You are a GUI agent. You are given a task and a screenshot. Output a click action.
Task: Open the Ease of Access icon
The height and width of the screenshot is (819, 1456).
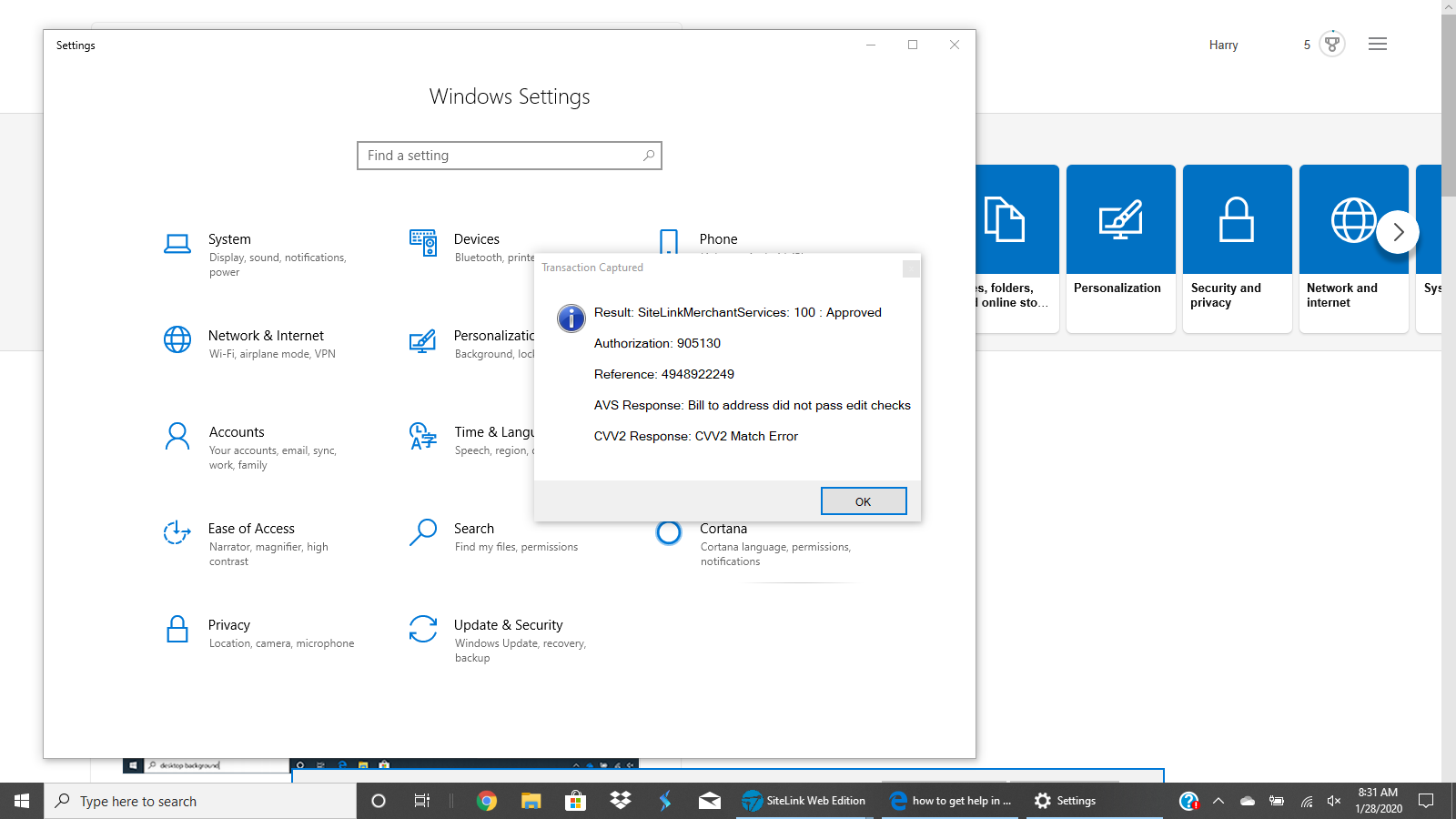click(177, 532)
